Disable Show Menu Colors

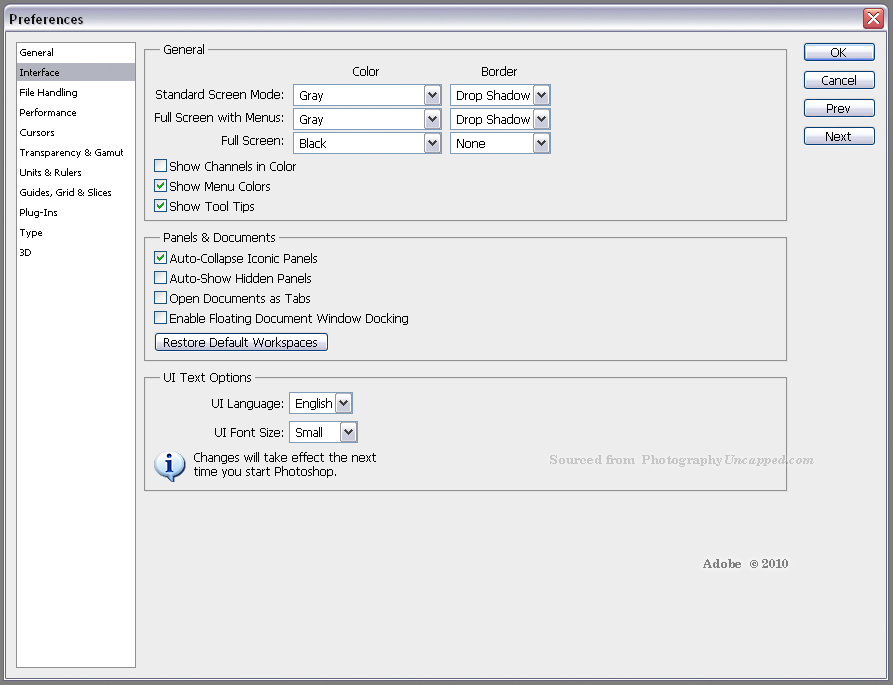tap(160, 186)
